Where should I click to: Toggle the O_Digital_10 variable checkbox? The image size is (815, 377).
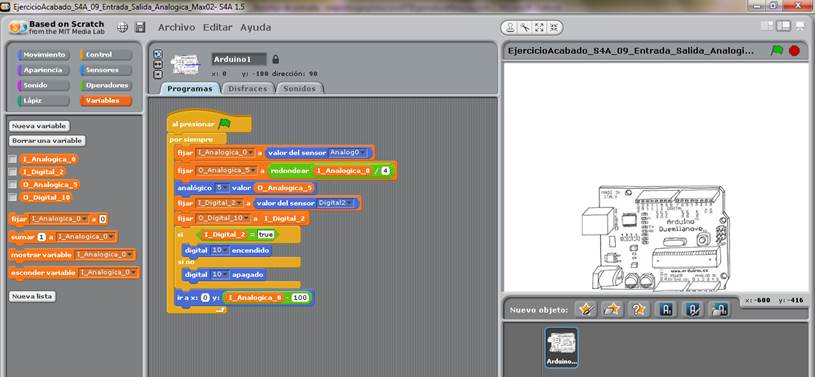click(12, 198)
